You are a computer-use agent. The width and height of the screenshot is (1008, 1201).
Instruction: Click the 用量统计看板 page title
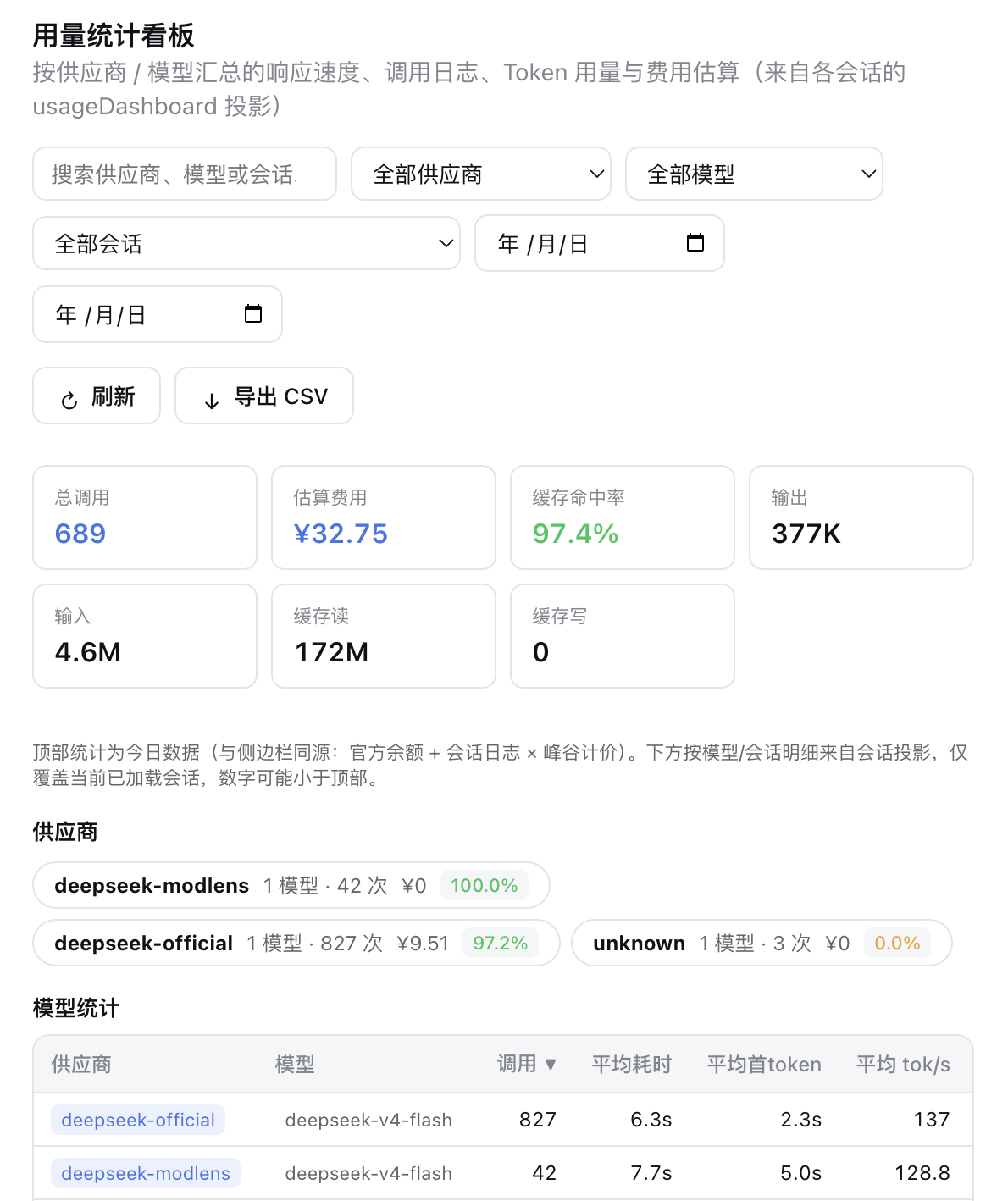[x=114, y=36]
